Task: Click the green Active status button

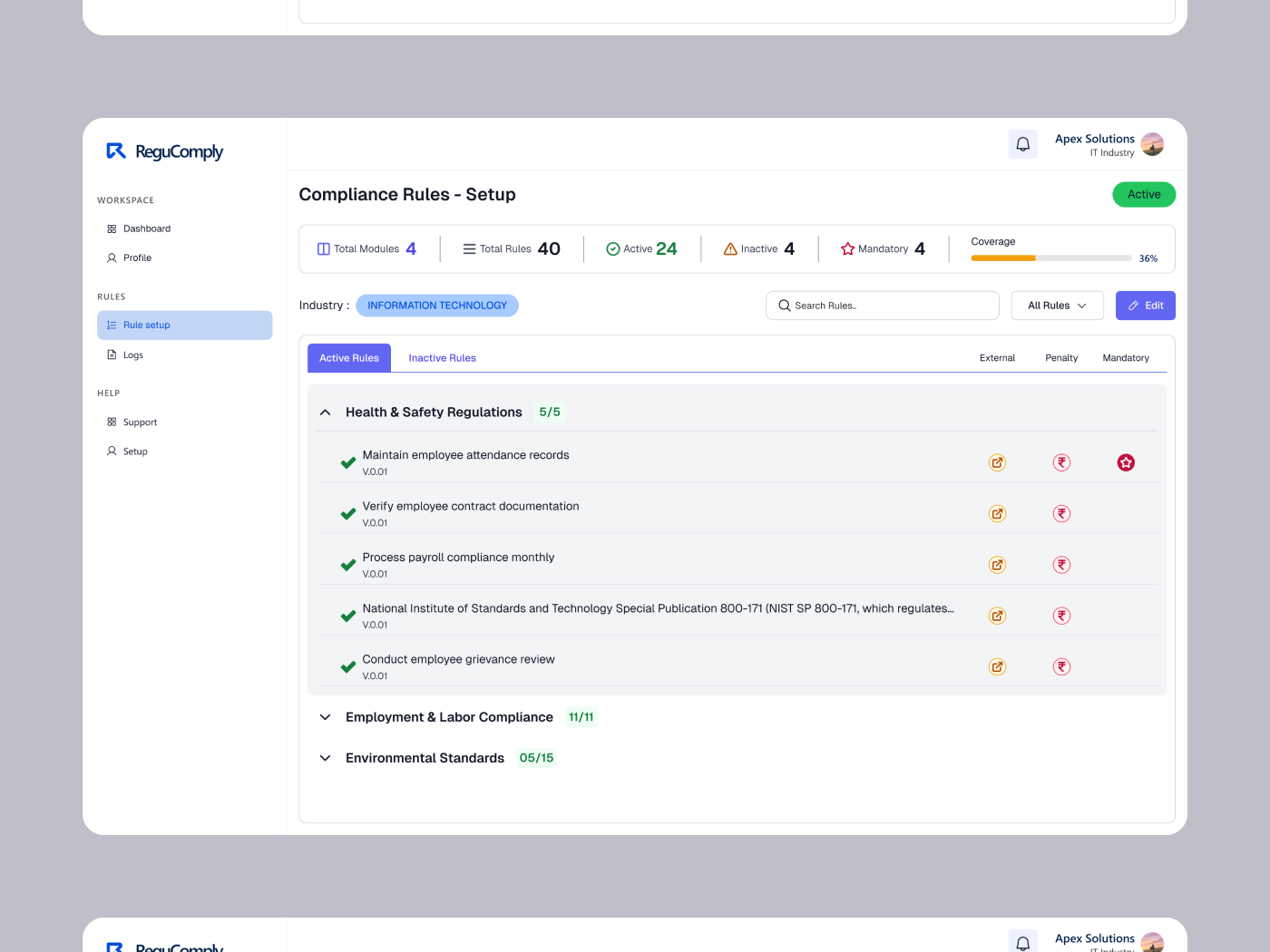Action: click(1144, 195)
